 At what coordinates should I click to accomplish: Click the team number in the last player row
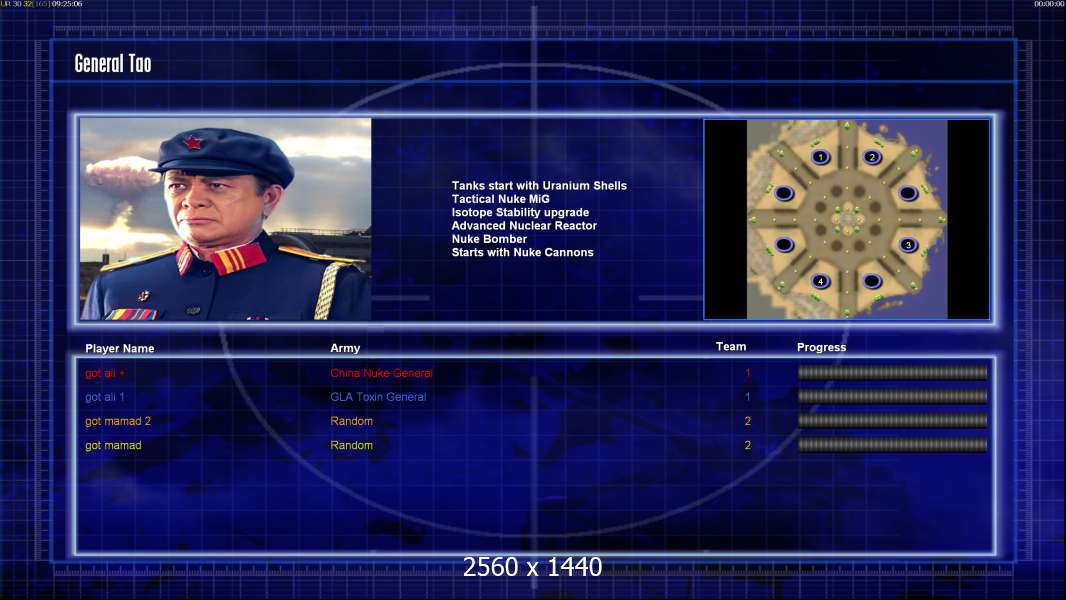(x=748, y=446)
